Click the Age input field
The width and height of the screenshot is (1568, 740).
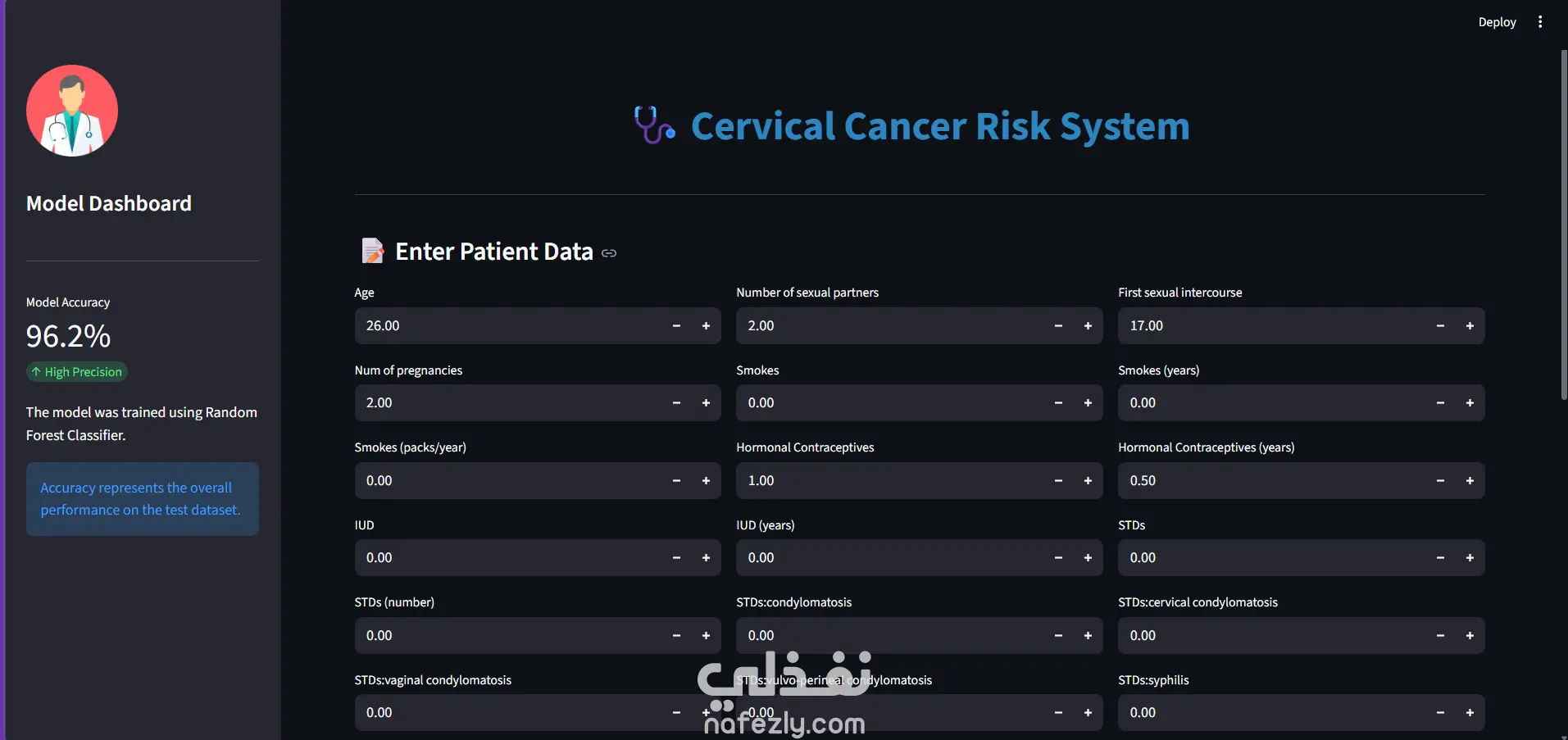508,326
